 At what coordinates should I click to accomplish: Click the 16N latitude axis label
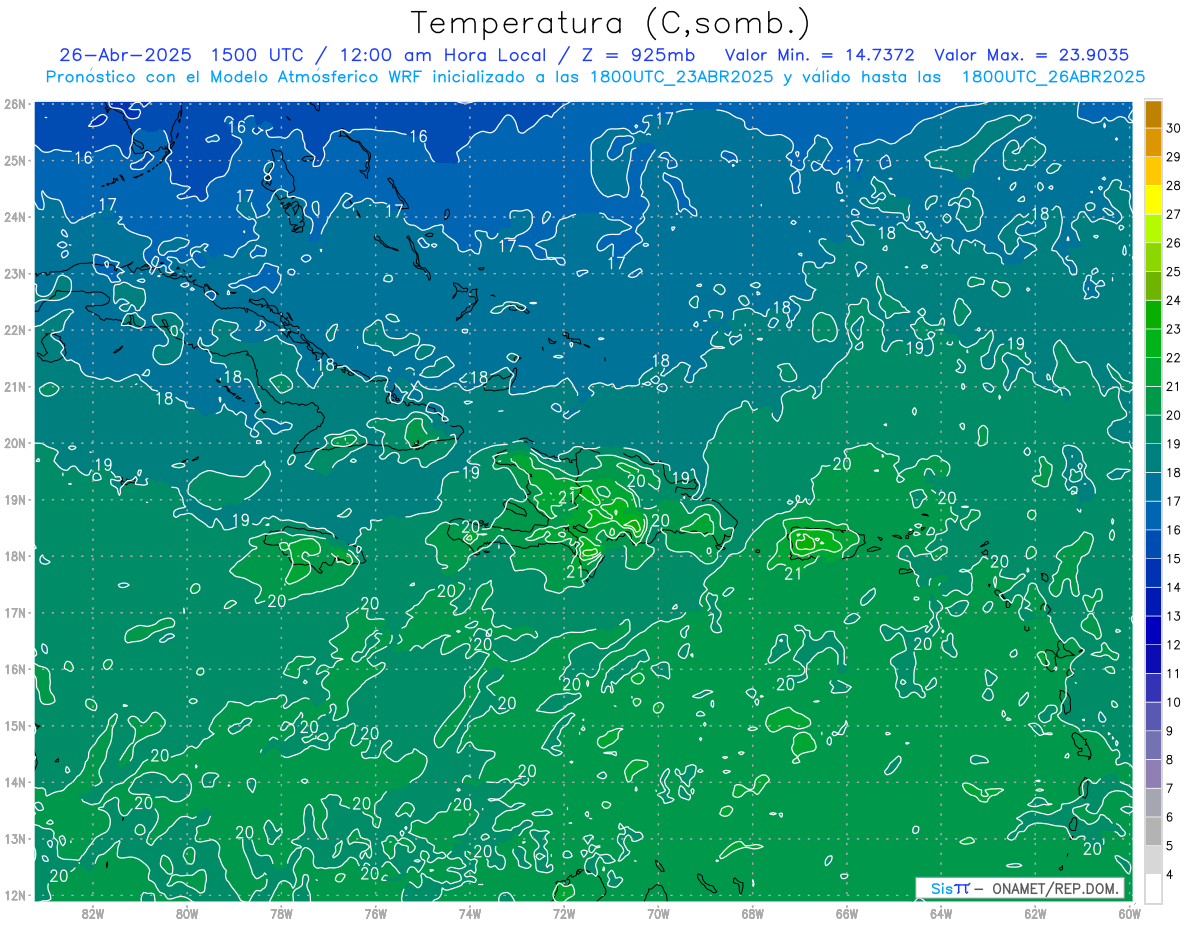[14, 669]
